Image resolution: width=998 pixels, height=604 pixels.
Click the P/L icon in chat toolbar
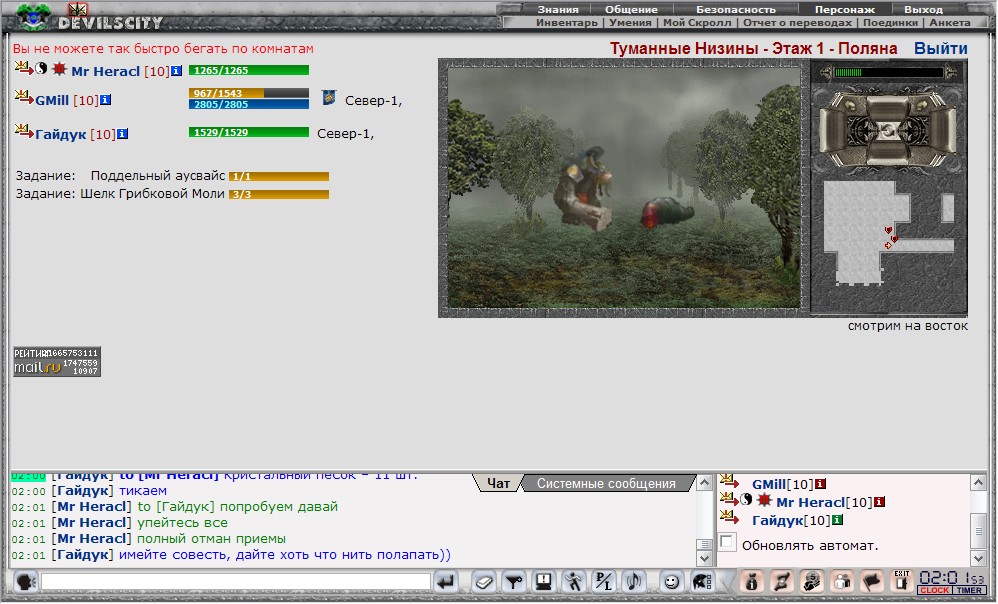[603, 581]
